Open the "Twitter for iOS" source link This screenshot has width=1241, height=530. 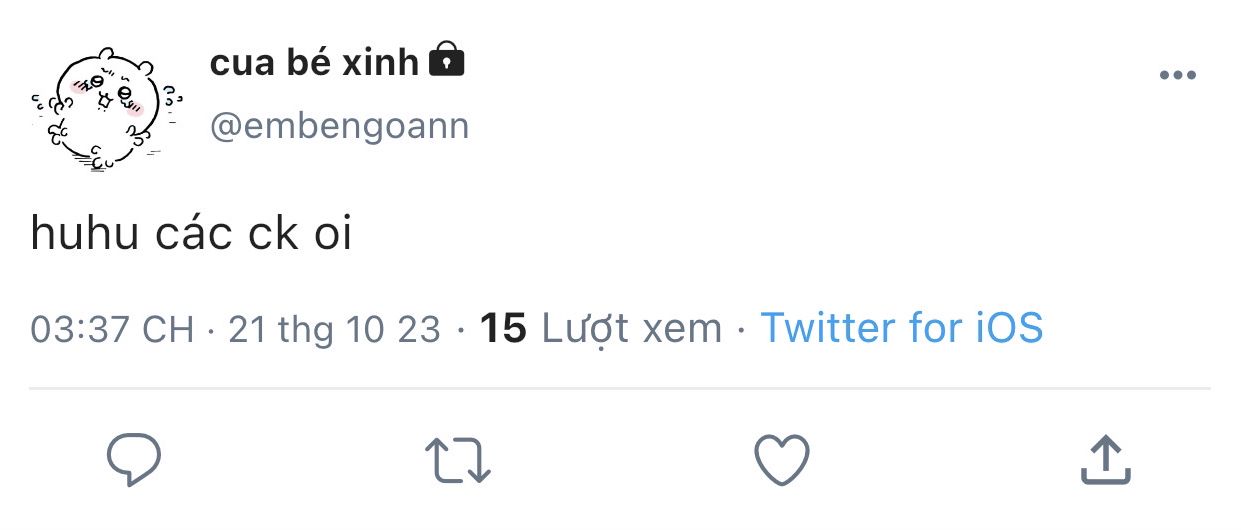point(902,328)
